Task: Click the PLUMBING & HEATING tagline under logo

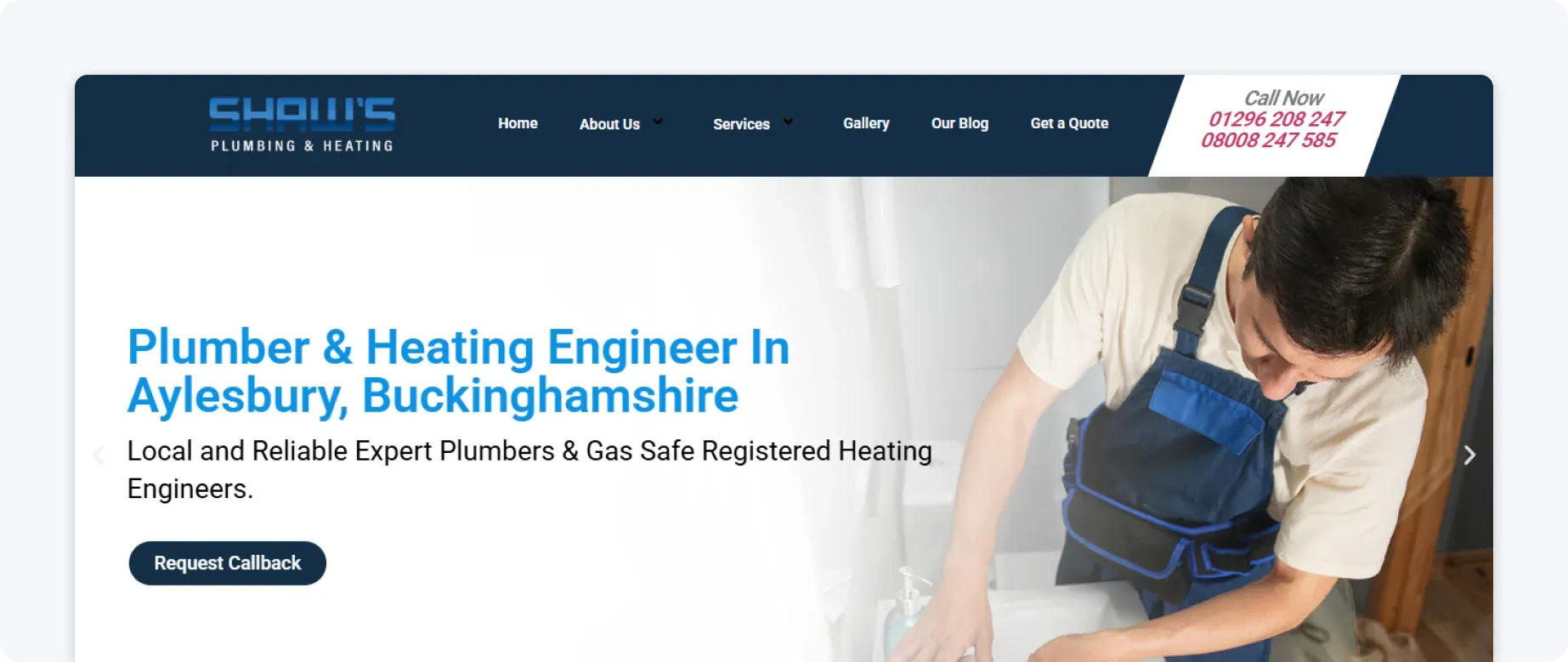Action: (302, 146)
